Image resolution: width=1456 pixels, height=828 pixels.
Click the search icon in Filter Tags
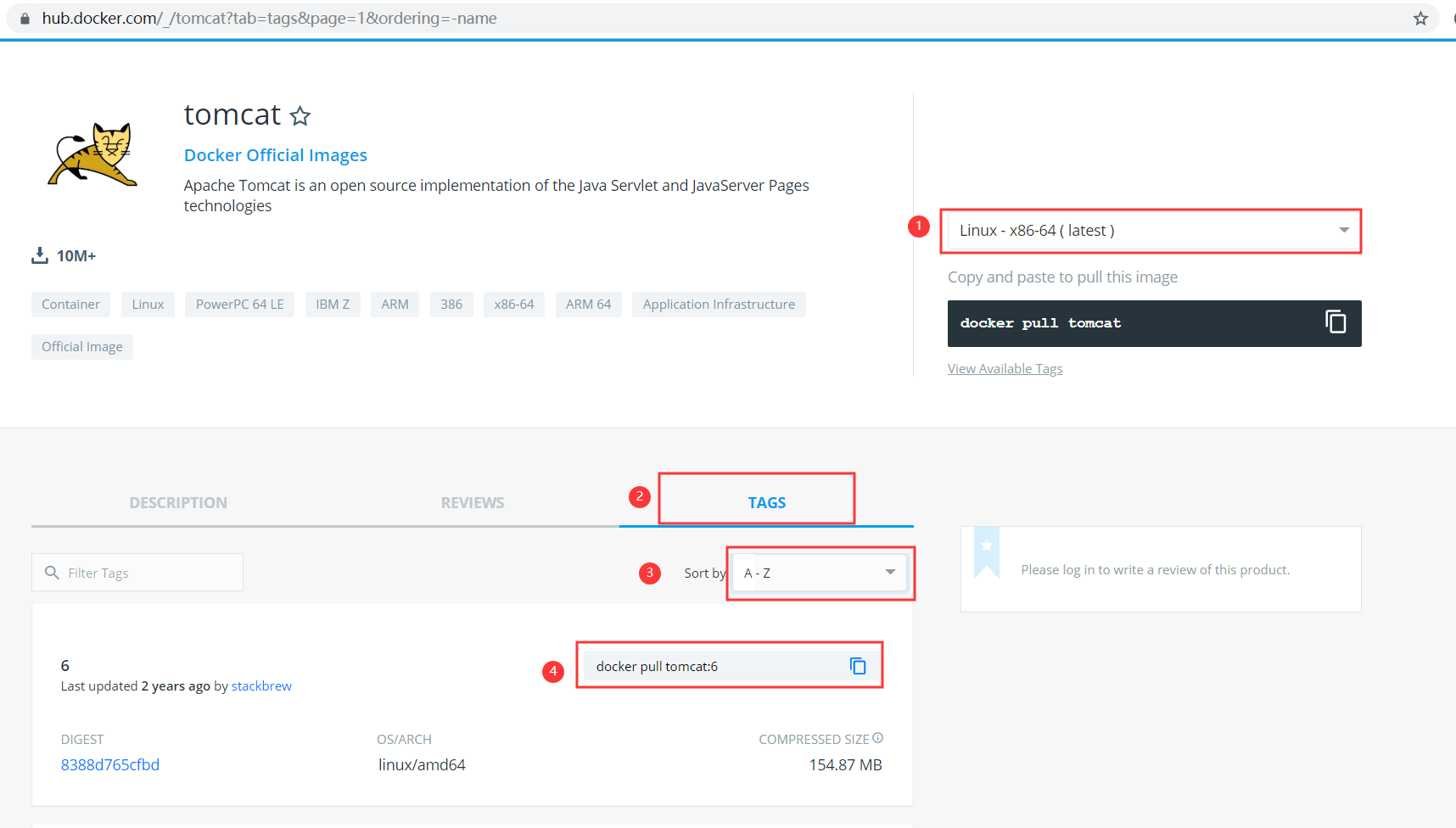point(52,573)
